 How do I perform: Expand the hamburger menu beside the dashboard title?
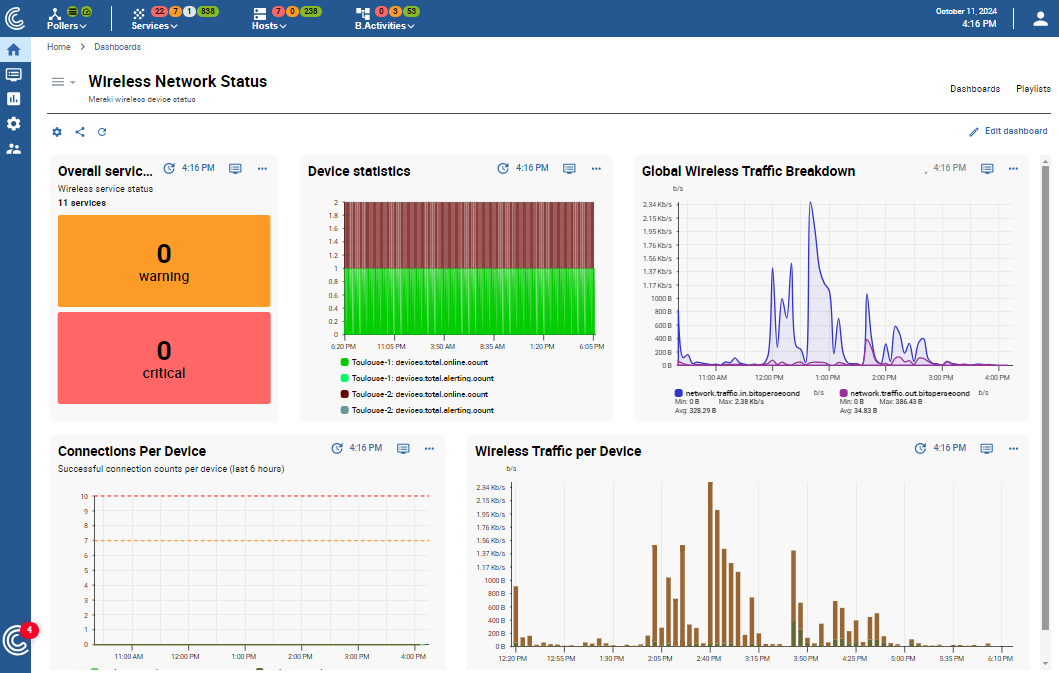tap(60, 81)
